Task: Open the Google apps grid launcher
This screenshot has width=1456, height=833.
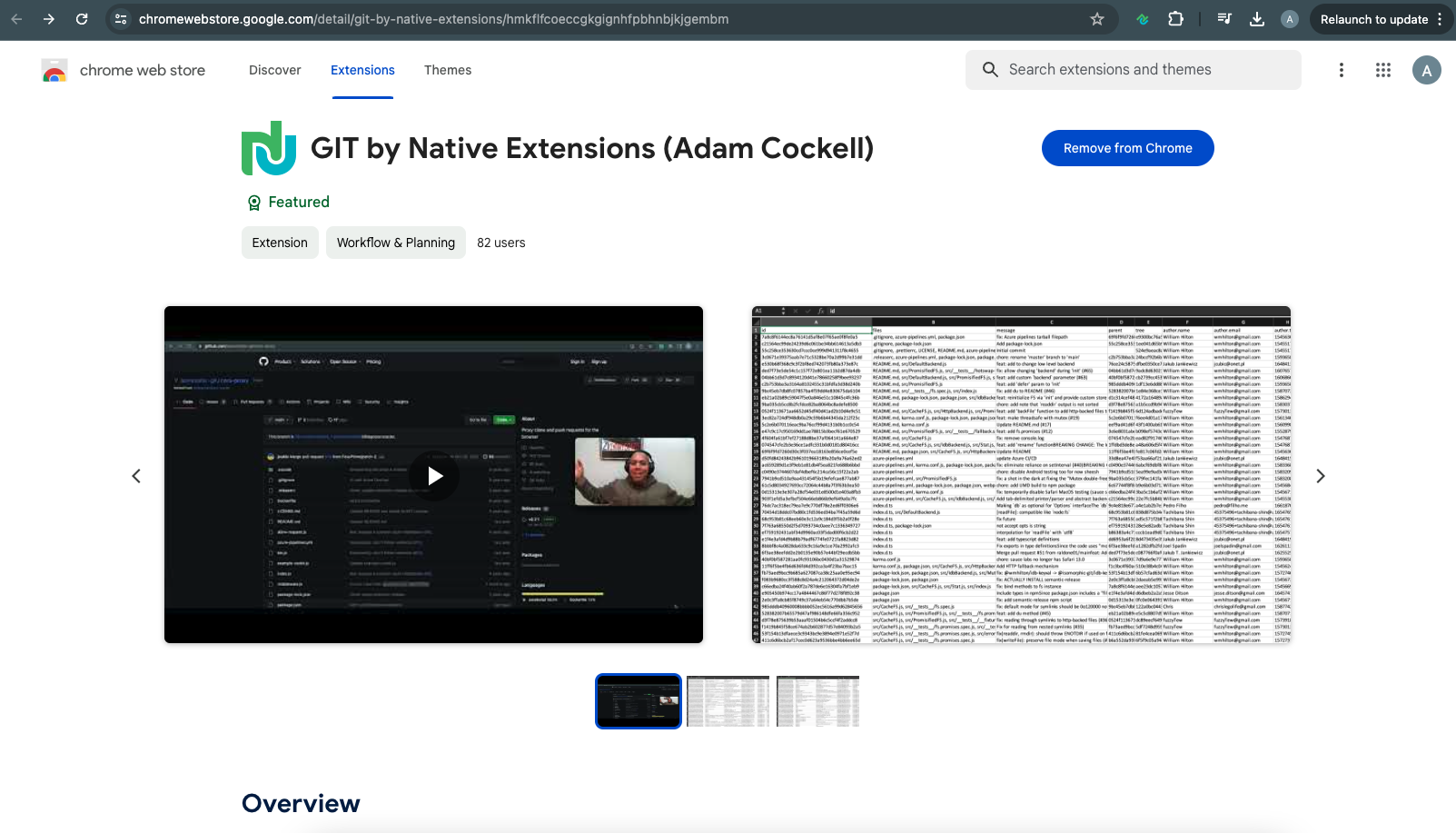Action: click(x=1383, y=70)
